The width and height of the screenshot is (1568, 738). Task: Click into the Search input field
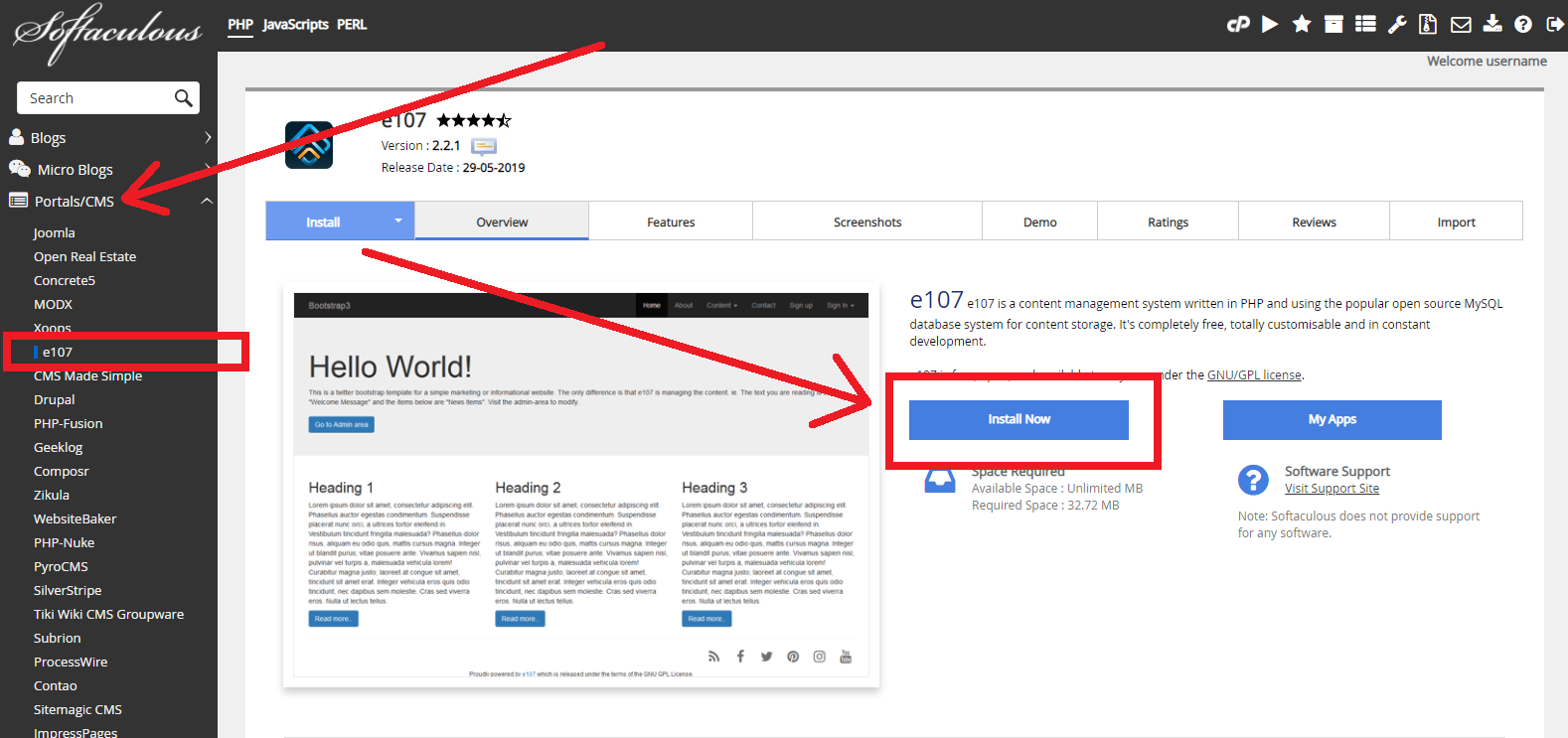94,98
